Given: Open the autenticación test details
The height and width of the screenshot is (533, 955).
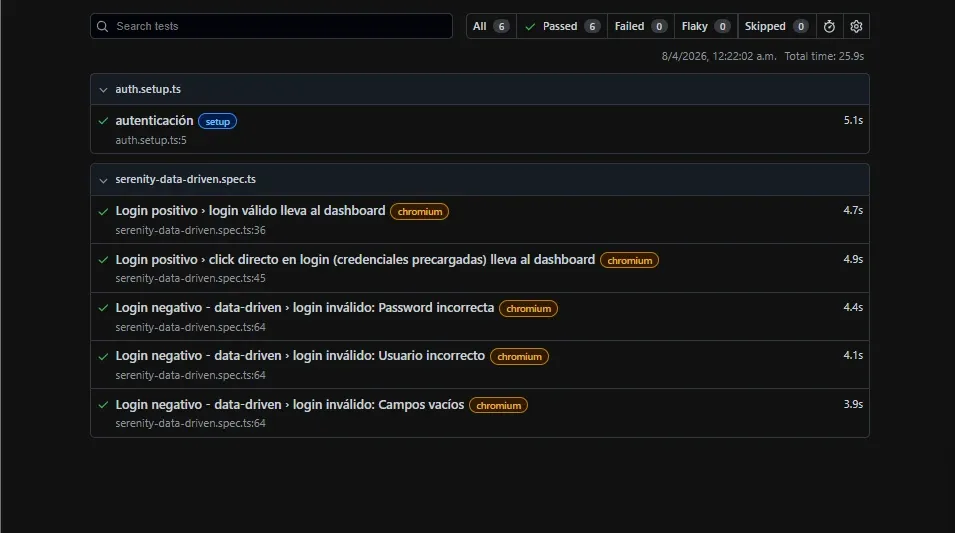Looking at the screenshot, I should (154, 121).
